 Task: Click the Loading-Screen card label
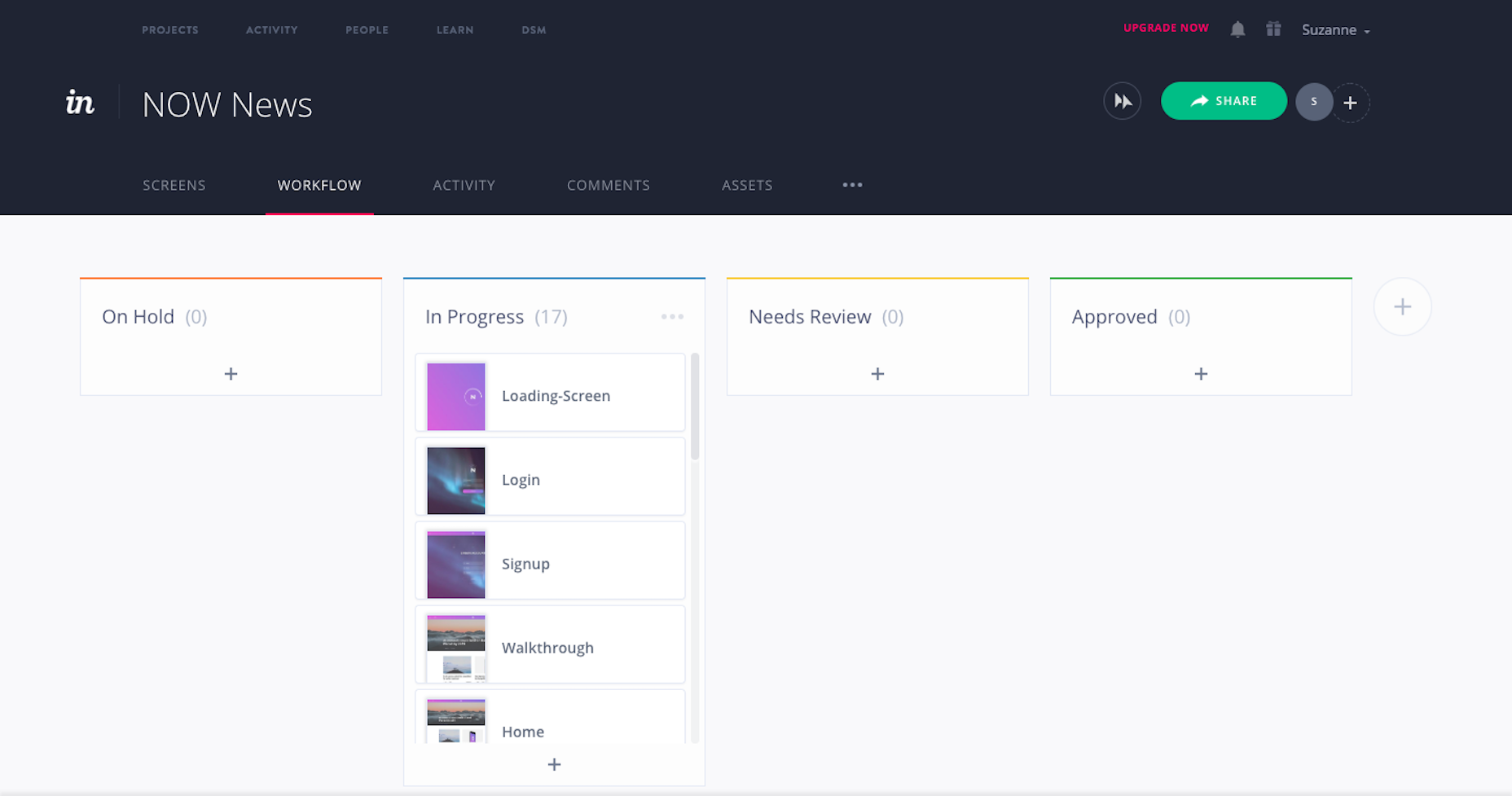click(556, 396)
